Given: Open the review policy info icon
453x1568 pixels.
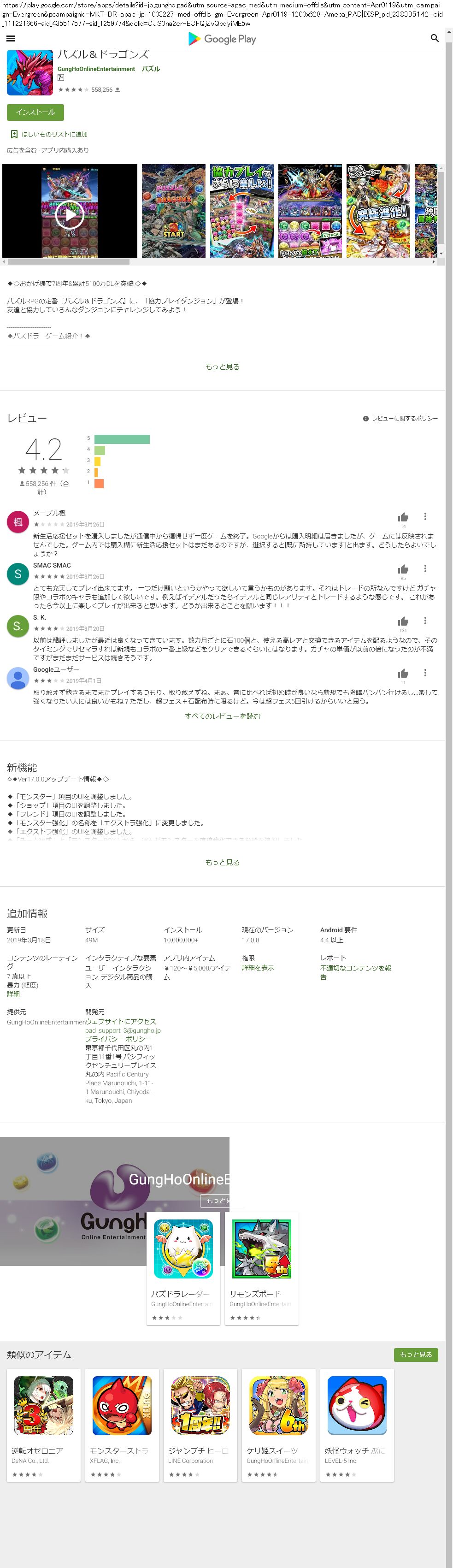Looking at the screenshot, I should pyautogui.click(x=365, y=419).
